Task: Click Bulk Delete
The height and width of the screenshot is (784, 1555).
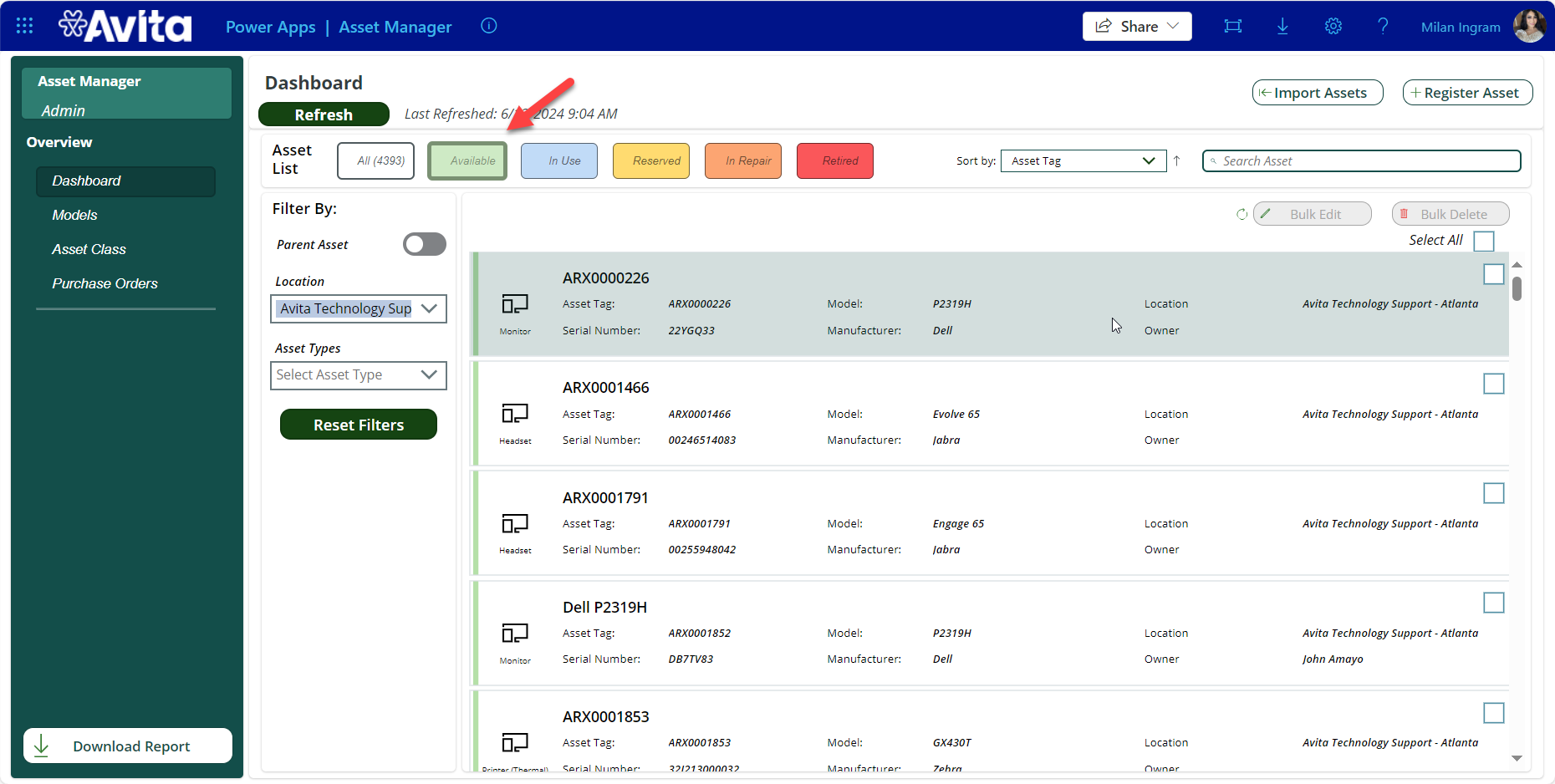Action: pos(1450,214)
